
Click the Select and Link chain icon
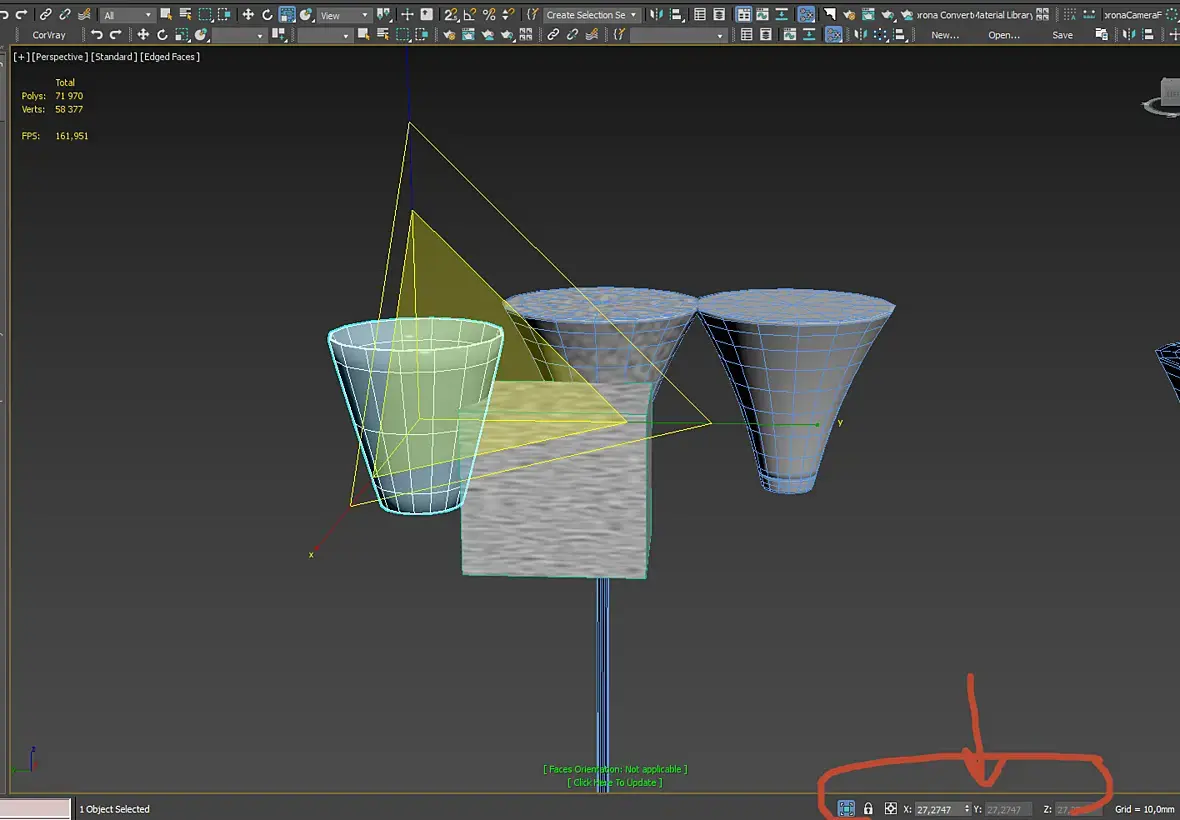[x=46, y=15]
